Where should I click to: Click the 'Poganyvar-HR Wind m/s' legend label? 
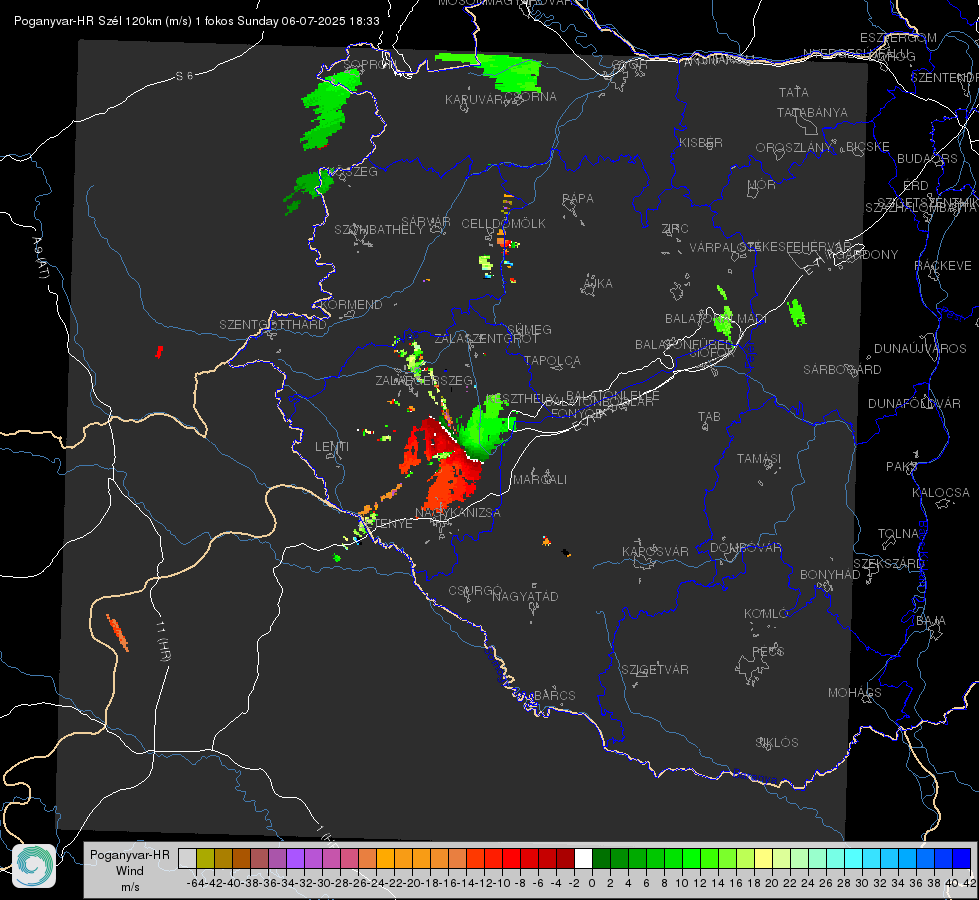(130, 871)
